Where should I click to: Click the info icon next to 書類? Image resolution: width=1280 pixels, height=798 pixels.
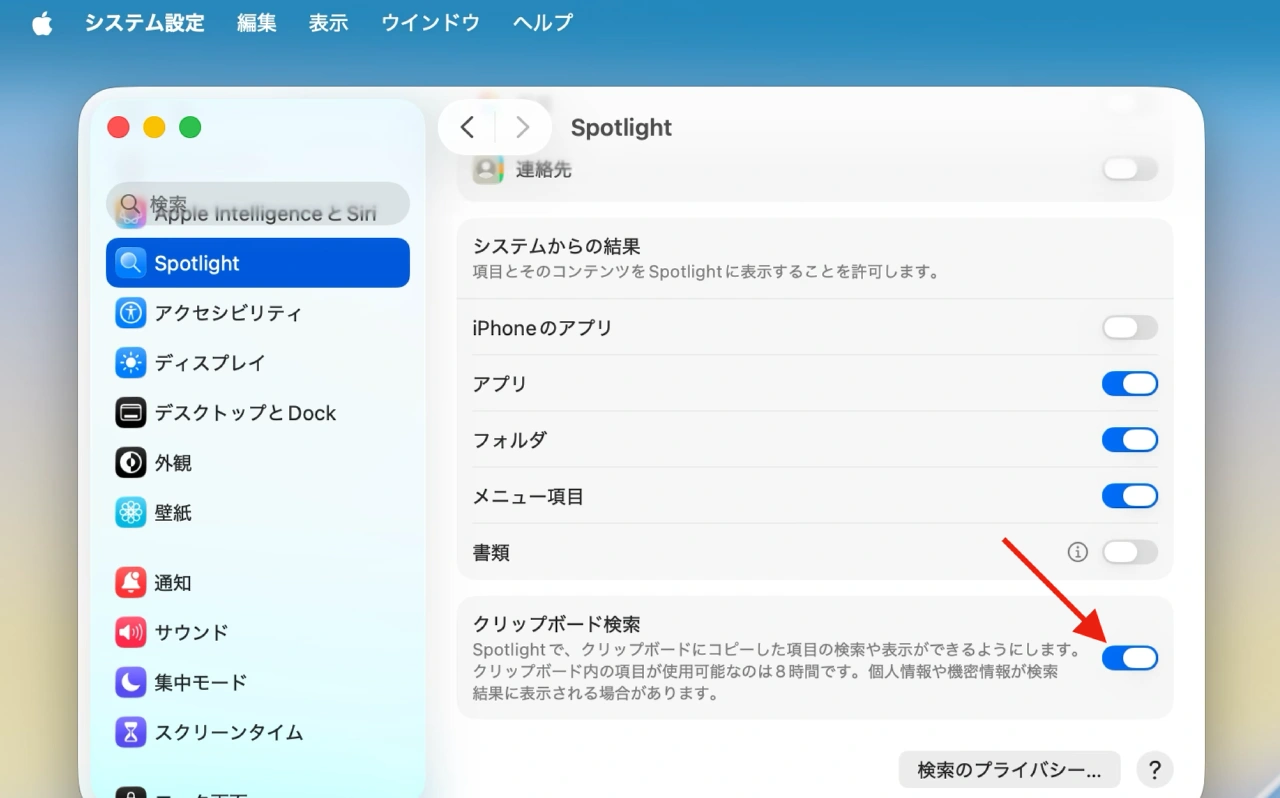tap(1077, 551)
